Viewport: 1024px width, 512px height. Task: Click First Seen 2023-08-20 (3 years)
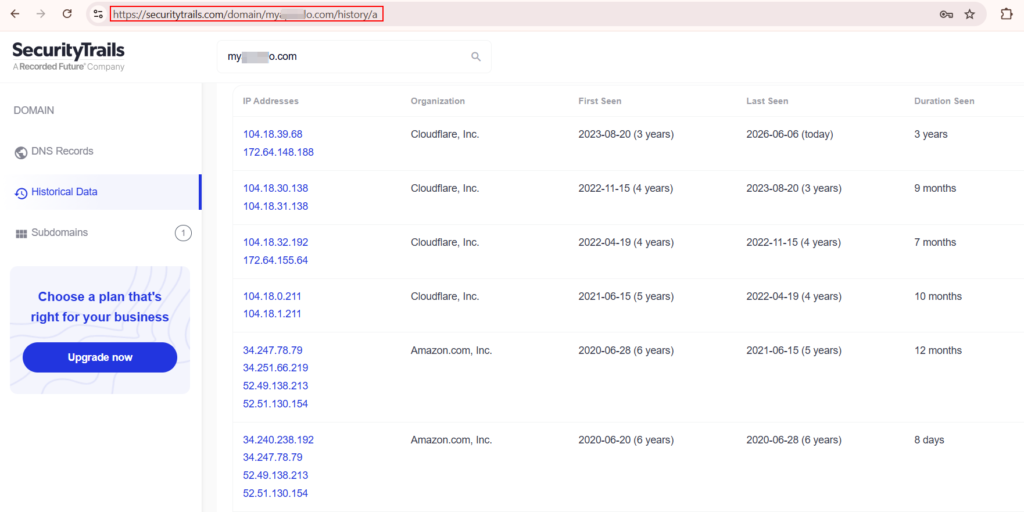click(x=626, y=135)
